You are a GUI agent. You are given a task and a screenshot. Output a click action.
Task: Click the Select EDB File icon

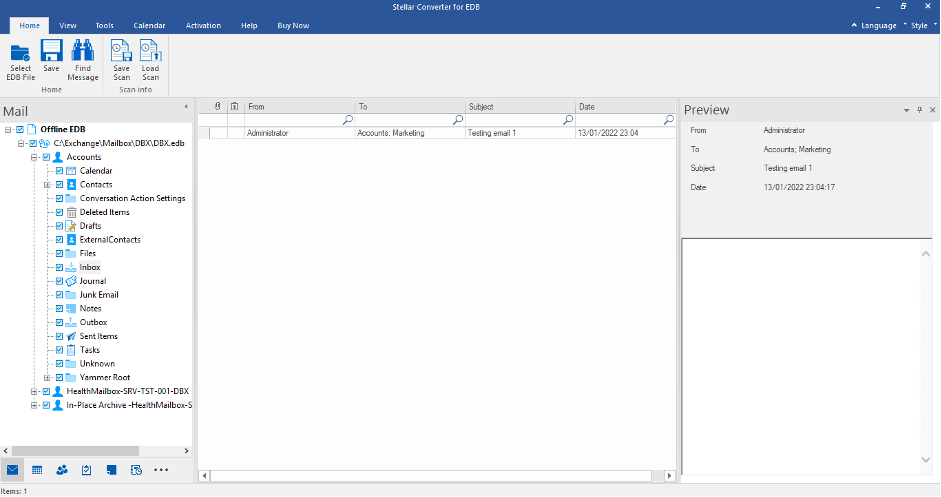pyautogui.click(x=20, y=53)
